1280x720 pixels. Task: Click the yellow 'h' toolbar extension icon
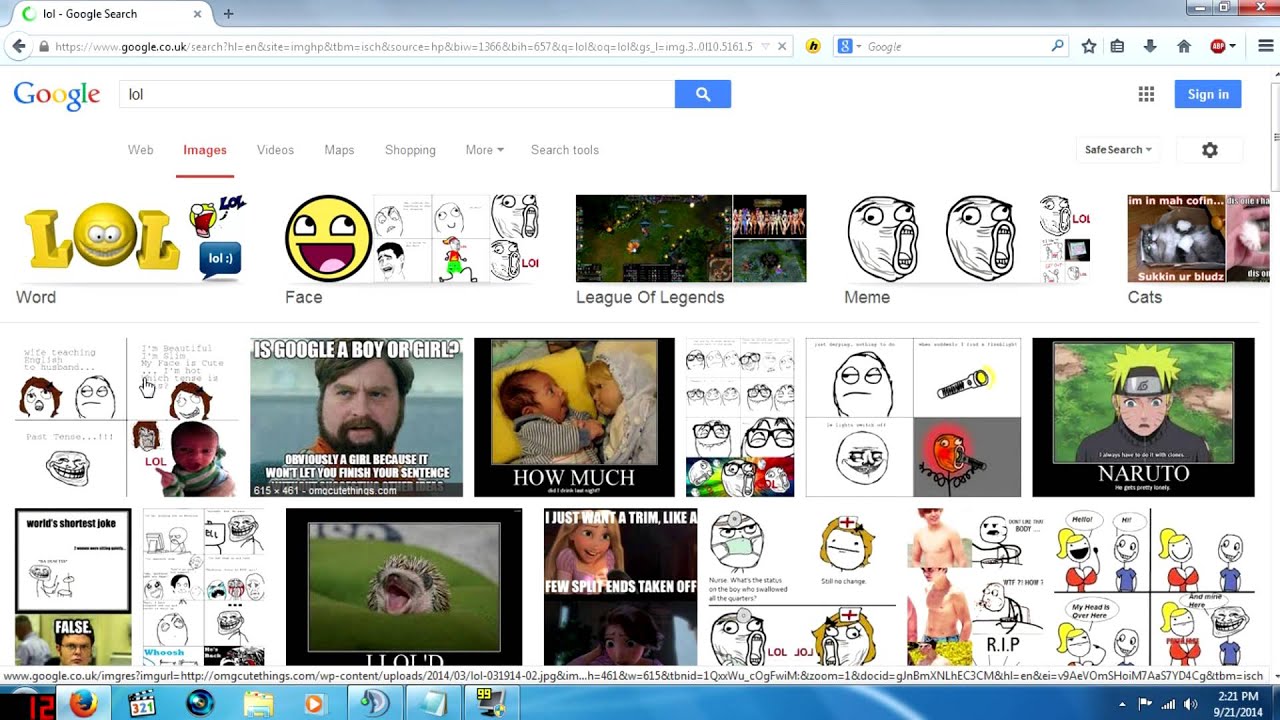(813, 46)
